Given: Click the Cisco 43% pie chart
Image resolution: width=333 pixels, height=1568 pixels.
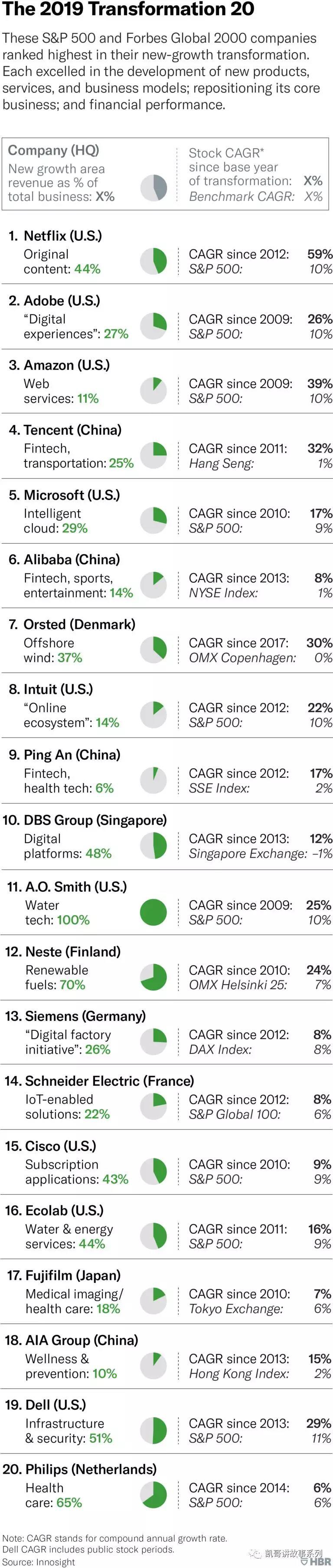Looking at the screenshot, I should (153, 1171).
